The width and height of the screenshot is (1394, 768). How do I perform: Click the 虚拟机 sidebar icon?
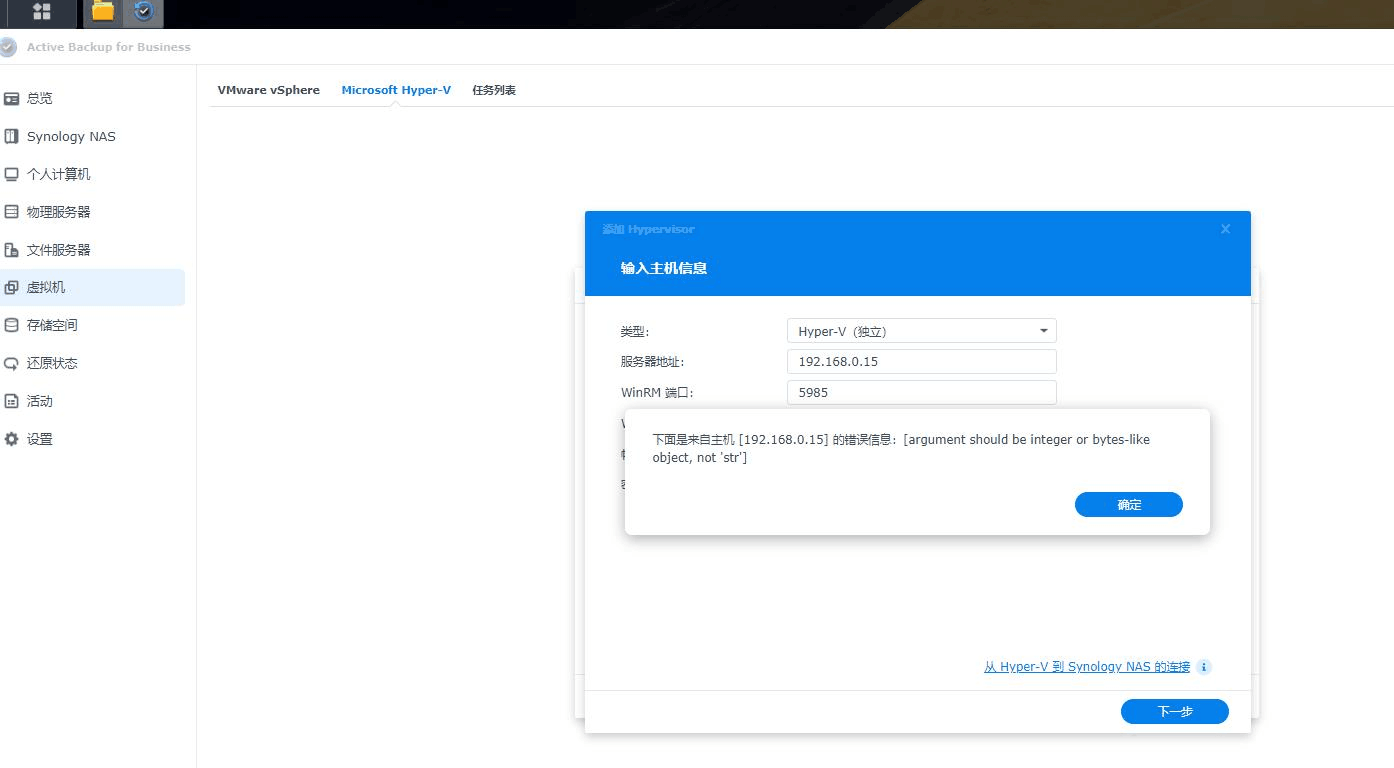coord(12,287)
